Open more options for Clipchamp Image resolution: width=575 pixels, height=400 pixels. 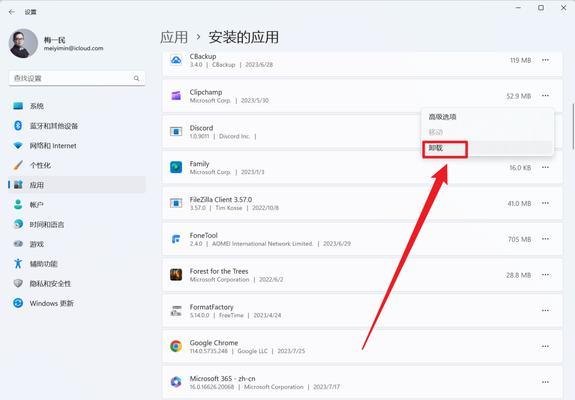point(545,96)
